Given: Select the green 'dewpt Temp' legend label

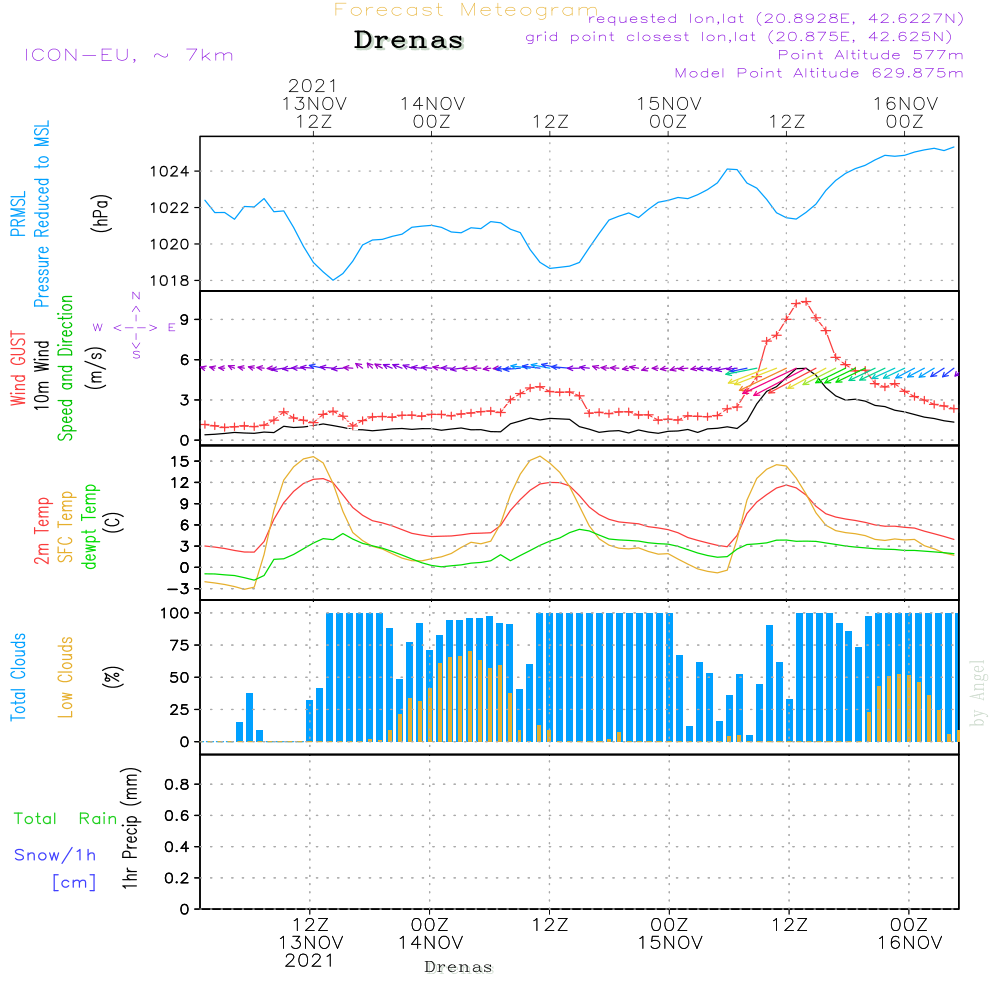Looking at the screenshot, I should pyautogui.click(x=89, y=526).
